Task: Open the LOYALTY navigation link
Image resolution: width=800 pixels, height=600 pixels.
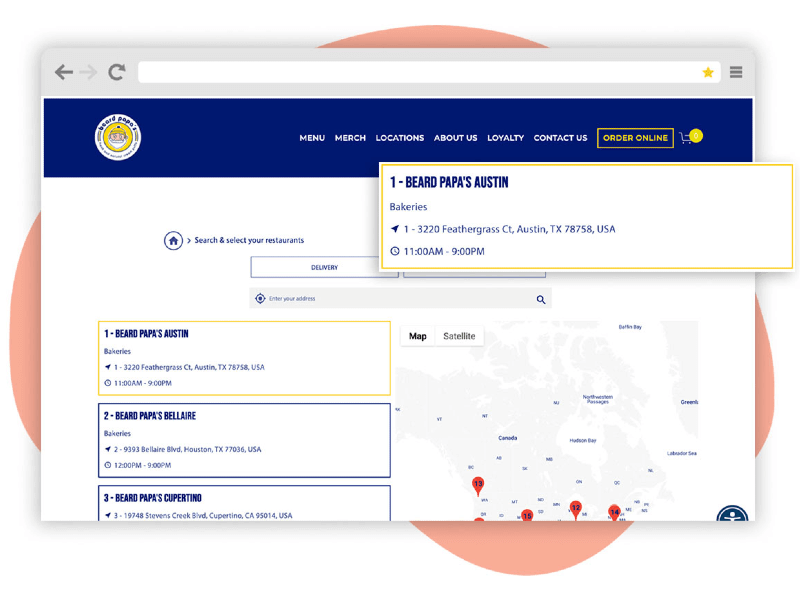Action: click(505, 138)
